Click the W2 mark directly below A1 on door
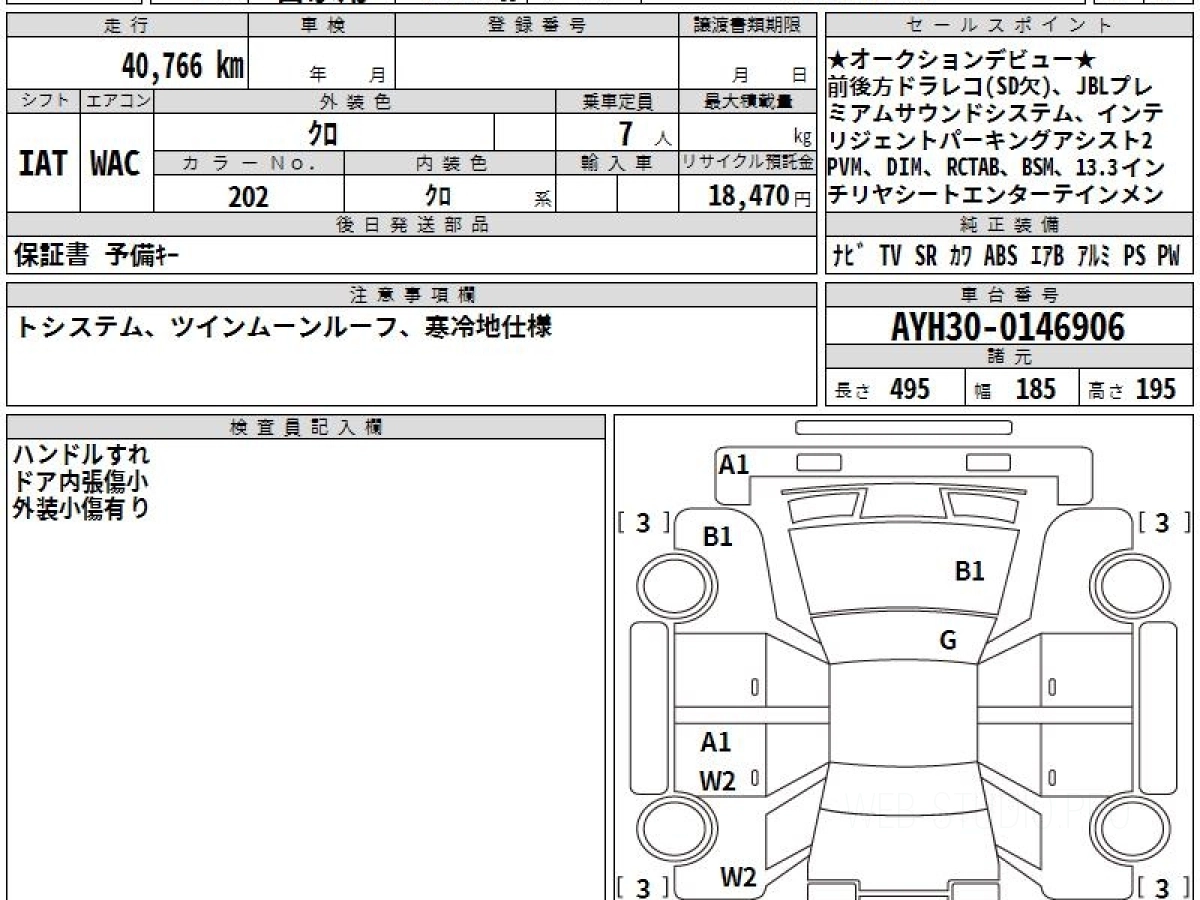This screenshot has height=900, width=1200. coord(717,781)
